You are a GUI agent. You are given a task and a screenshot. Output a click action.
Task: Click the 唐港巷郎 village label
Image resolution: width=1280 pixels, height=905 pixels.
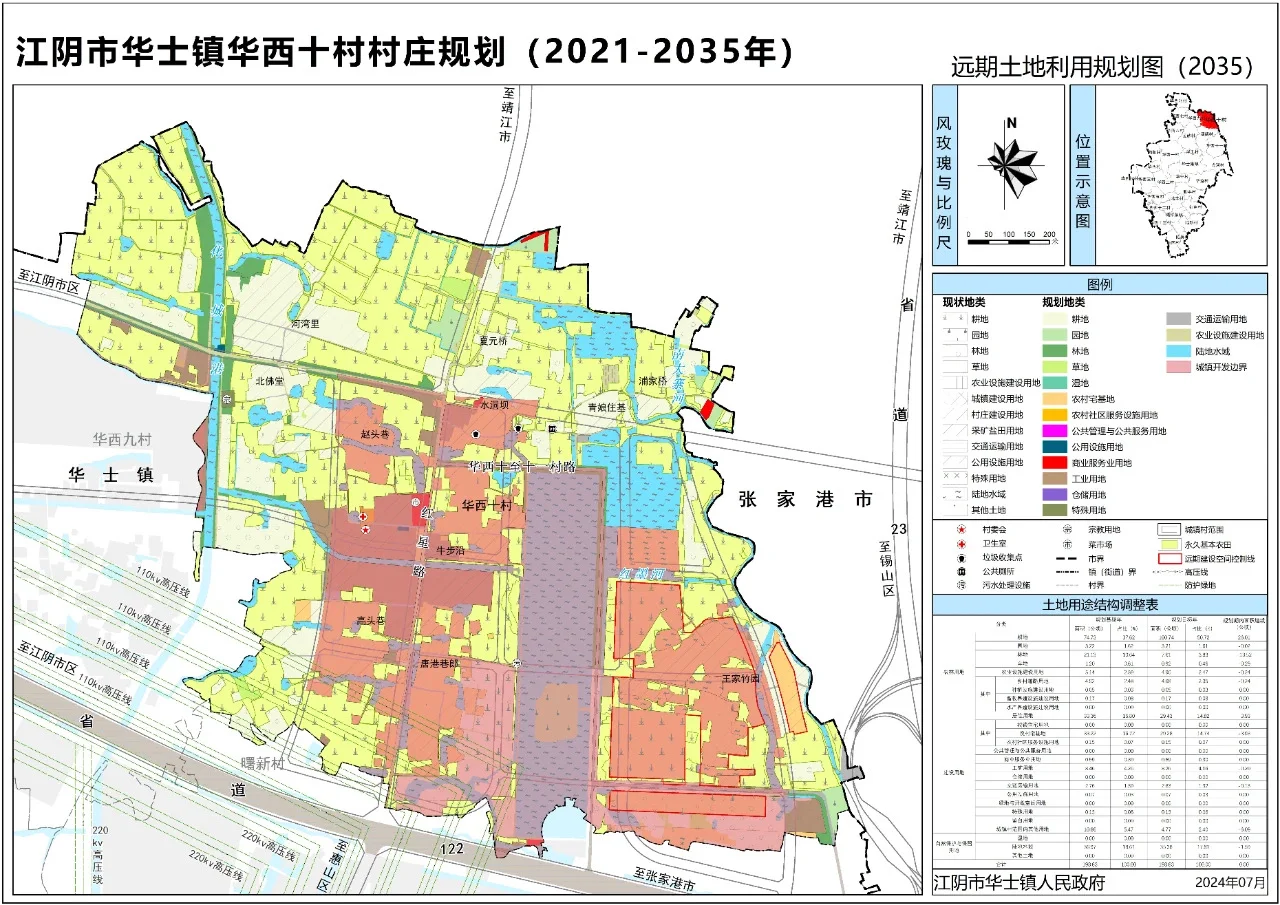439,663
